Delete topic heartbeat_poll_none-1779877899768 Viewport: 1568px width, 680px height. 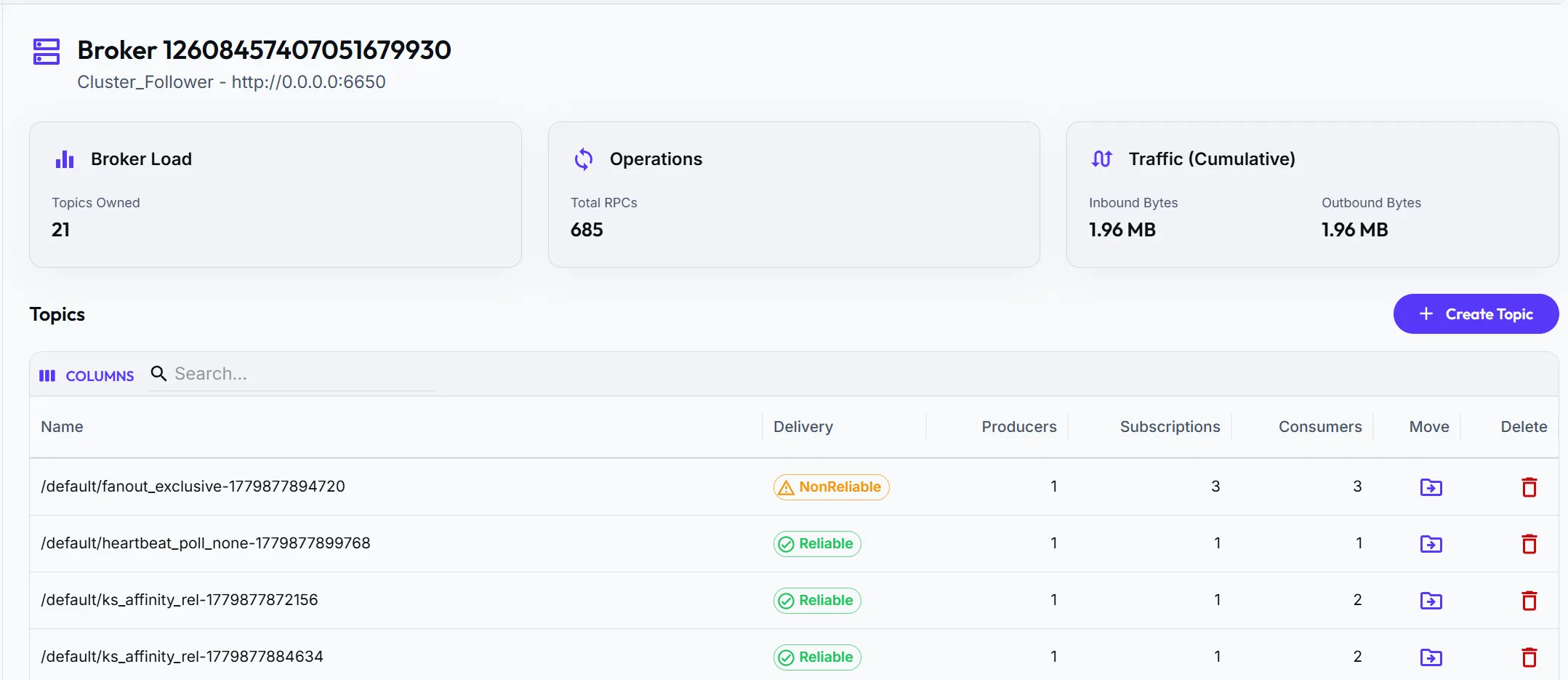pyautogui.click(x=1529, y=543)
